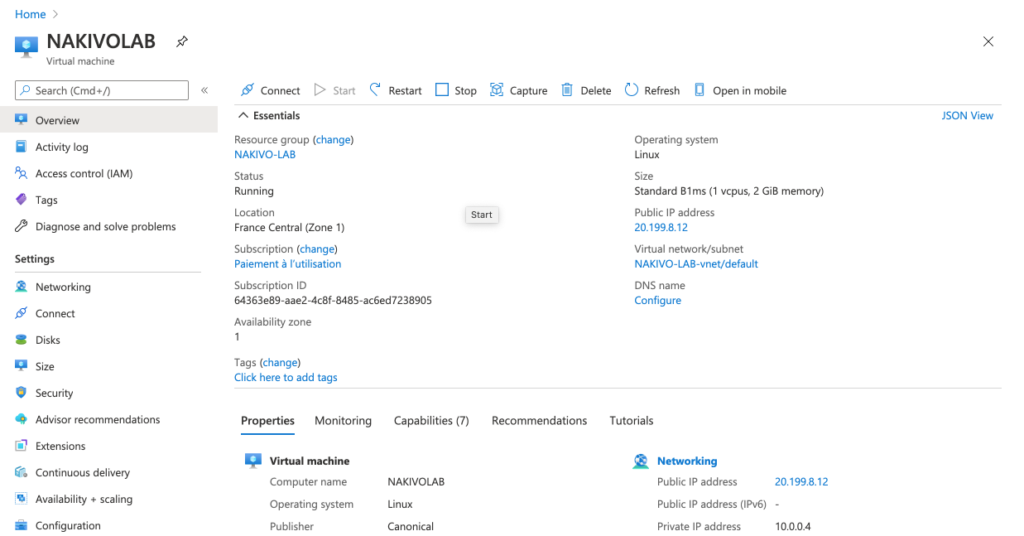Screen dimensions: 1024x536
Task: Open NAKIVO-LAB resource group link
Action: tap(265, 154)
